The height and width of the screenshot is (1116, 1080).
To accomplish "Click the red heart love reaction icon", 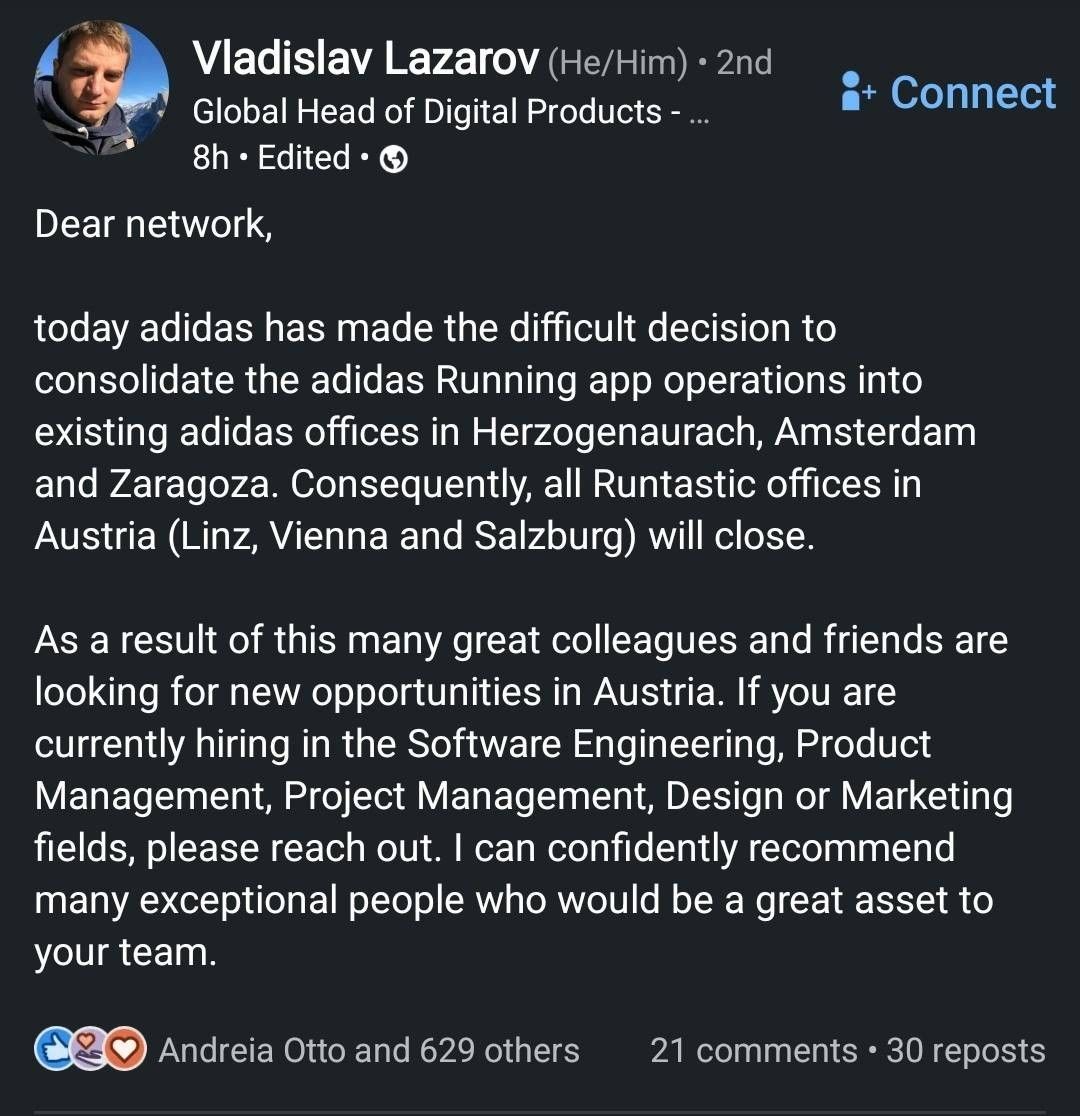I will pyautogui.click(x=125, y=1050).
